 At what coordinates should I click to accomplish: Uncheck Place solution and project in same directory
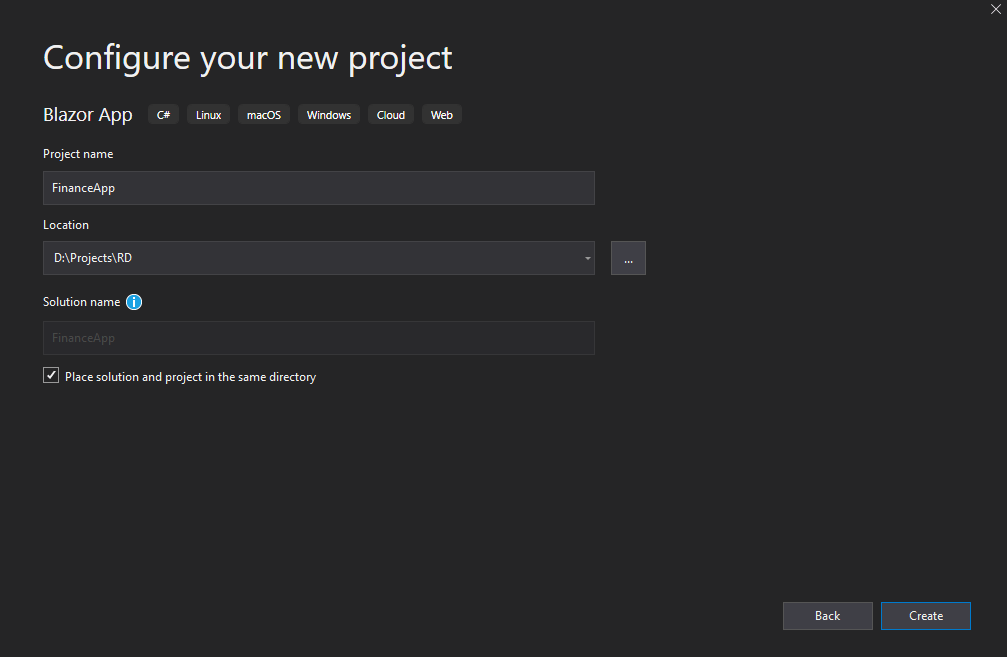tap(52, 376)
